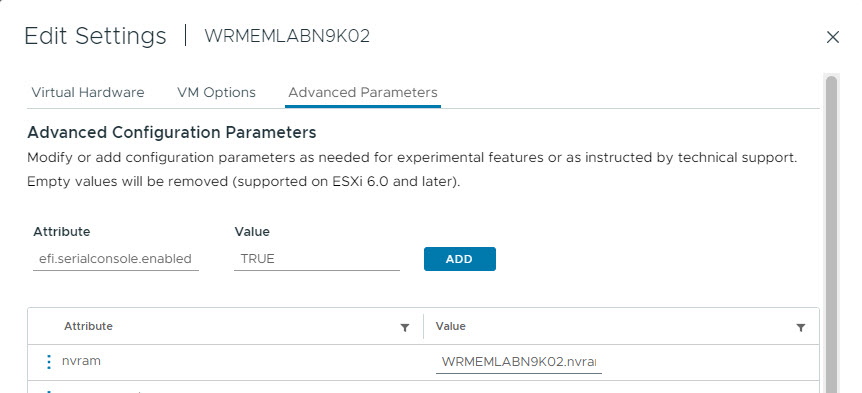Close the Edit Settings dialog

[x=833, y=37]
